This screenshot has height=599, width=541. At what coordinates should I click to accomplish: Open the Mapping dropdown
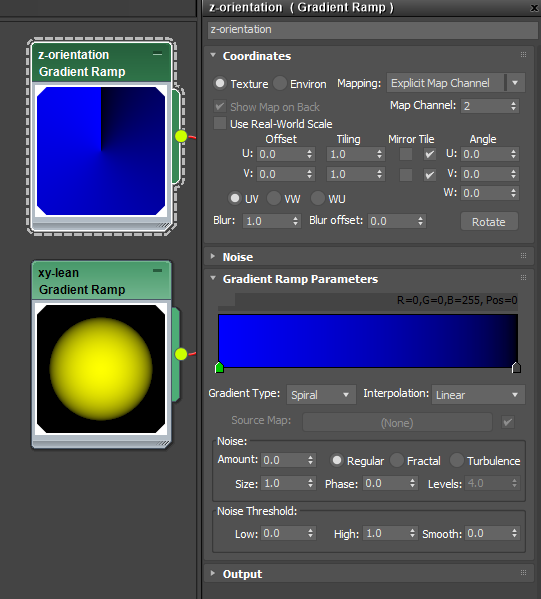[x=456, y=83]
